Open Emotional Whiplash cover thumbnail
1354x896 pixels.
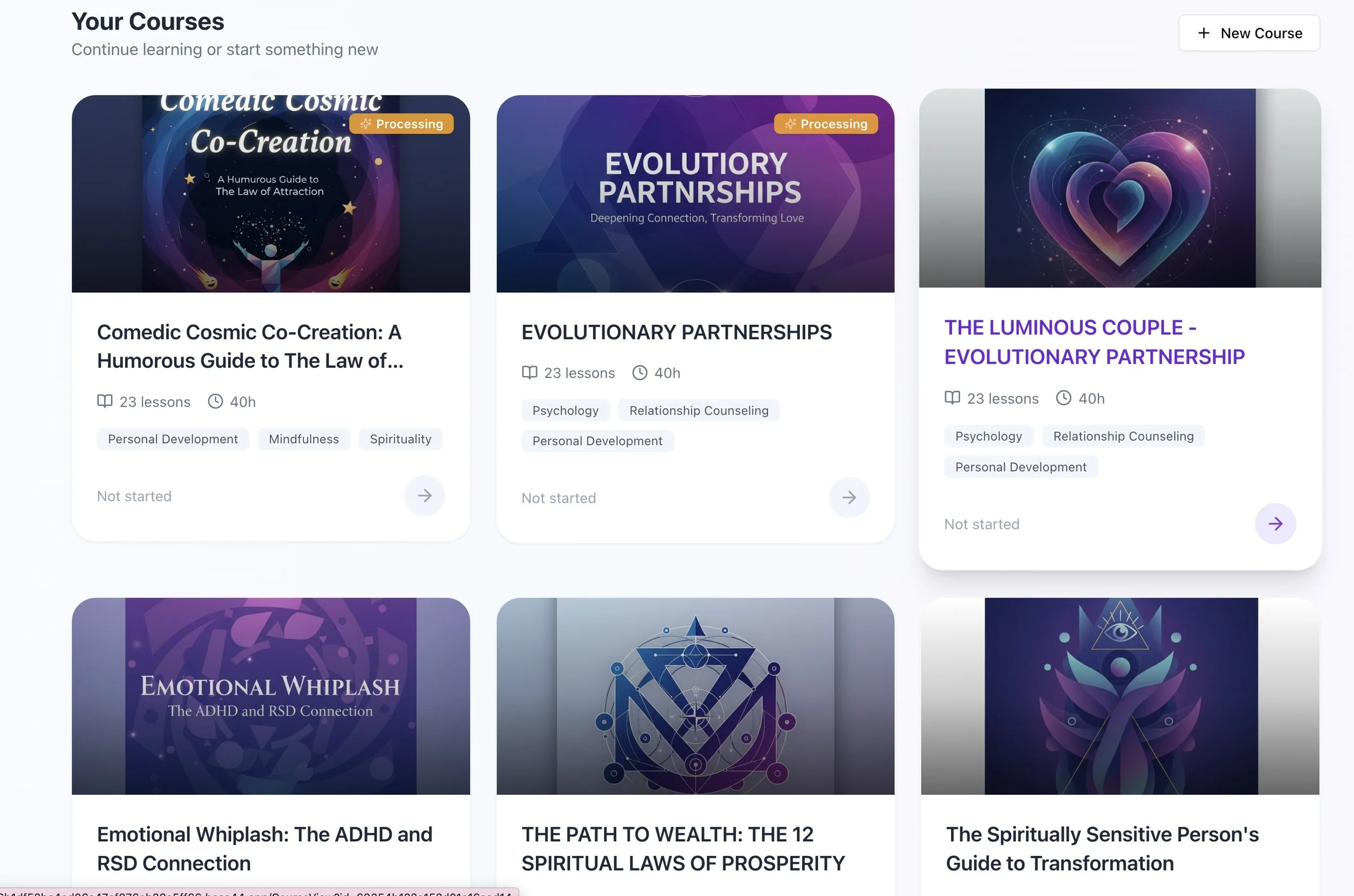(x=270, y=696)
